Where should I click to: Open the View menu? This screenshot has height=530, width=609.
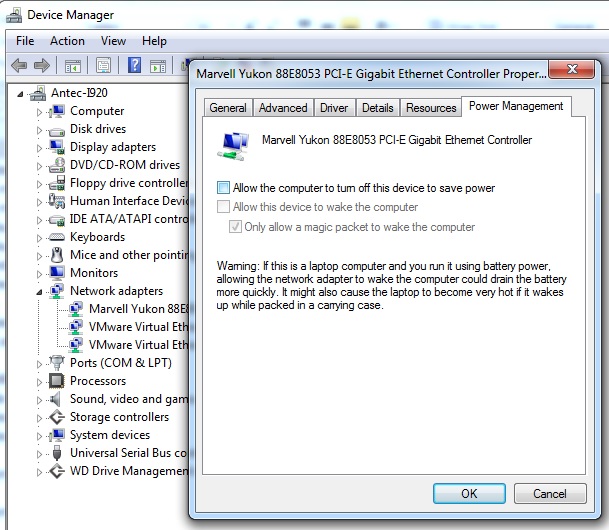coord(113,41)
